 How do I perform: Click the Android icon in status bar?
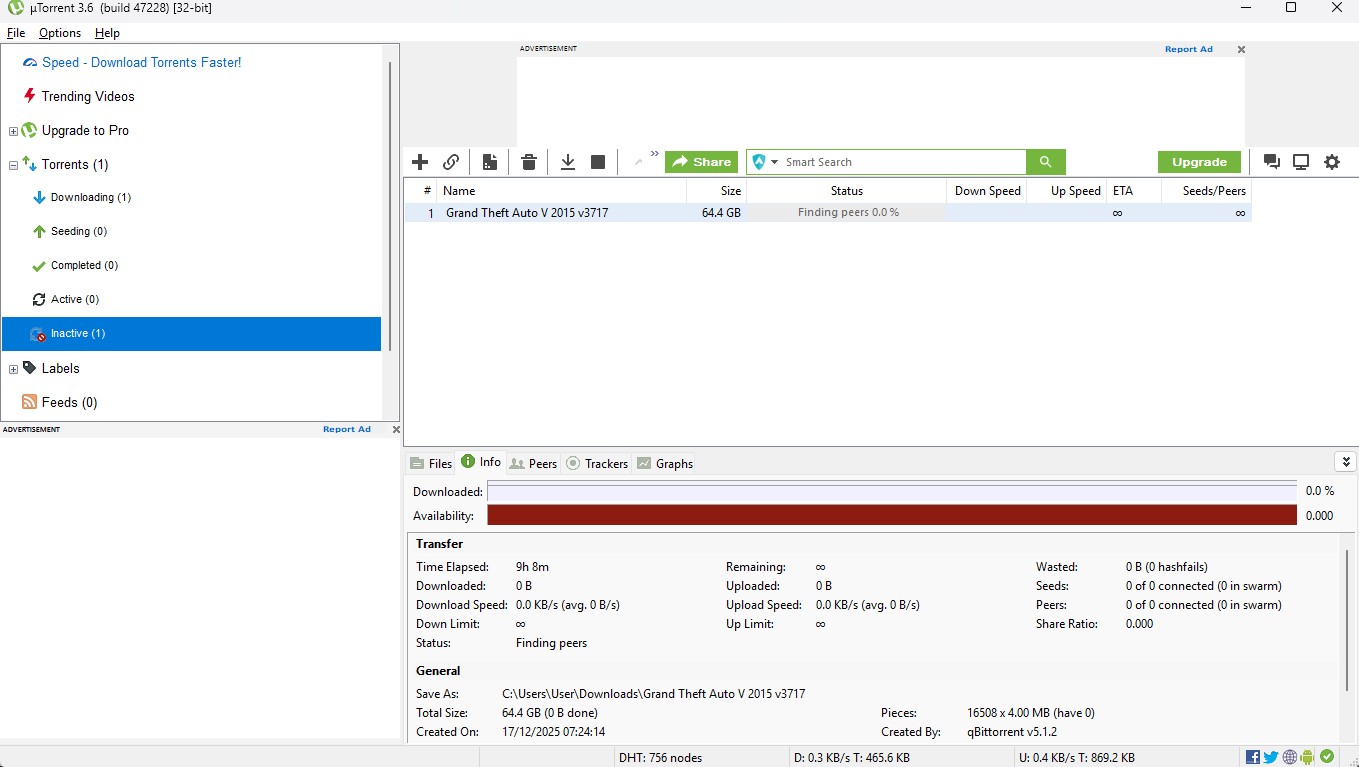(x=1308, y=757)
